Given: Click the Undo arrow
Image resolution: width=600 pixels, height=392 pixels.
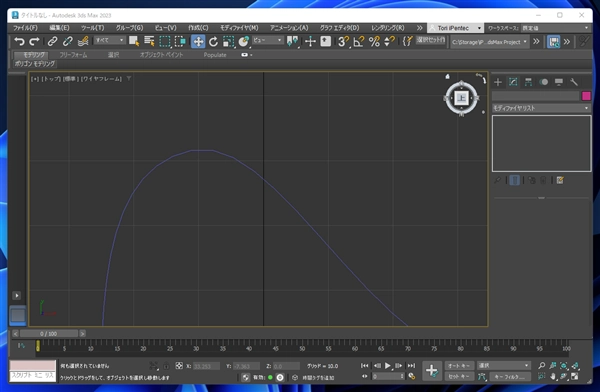Looking at the screenshot, I should point(19,41).
